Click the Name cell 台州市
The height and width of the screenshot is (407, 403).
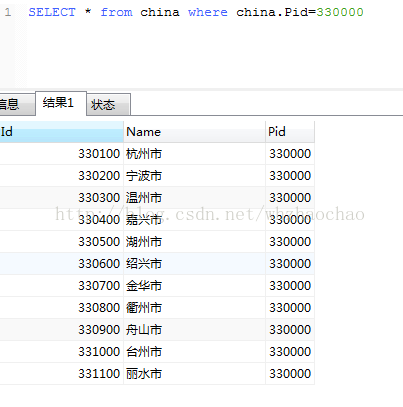[x=194, y=352]
